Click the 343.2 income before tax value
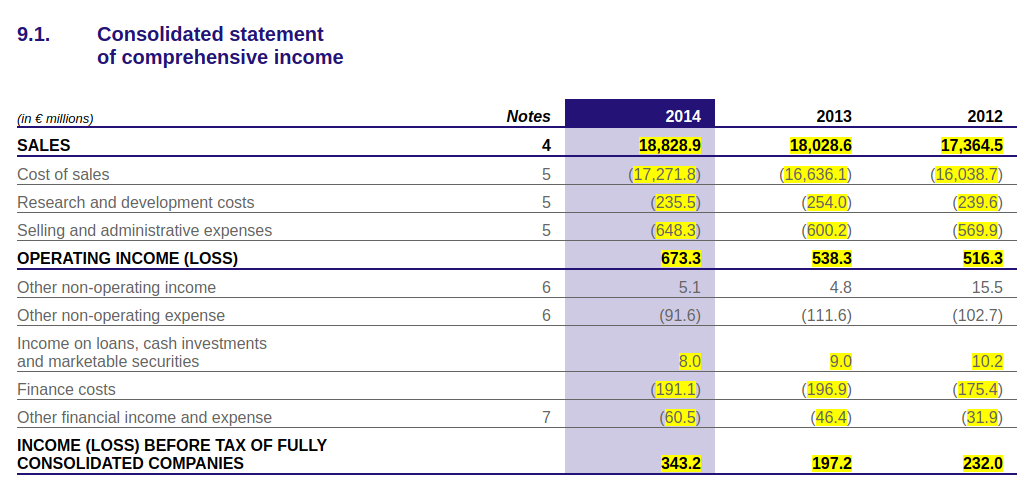This screenshot has width=1032, height=490. (x=681, y=464)
